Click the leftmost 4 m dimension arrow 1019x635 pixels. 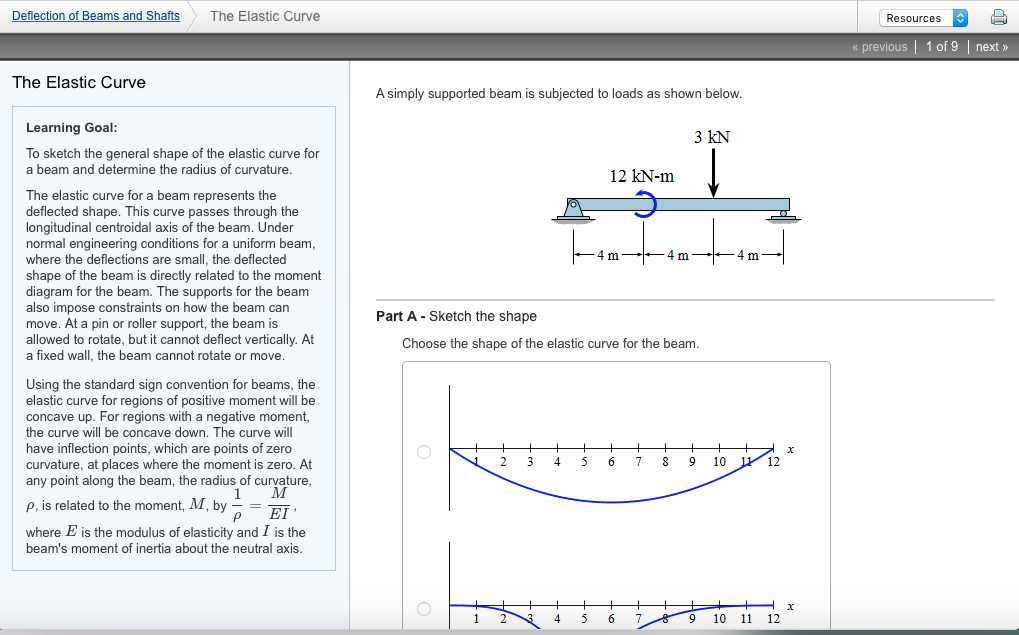607,254
